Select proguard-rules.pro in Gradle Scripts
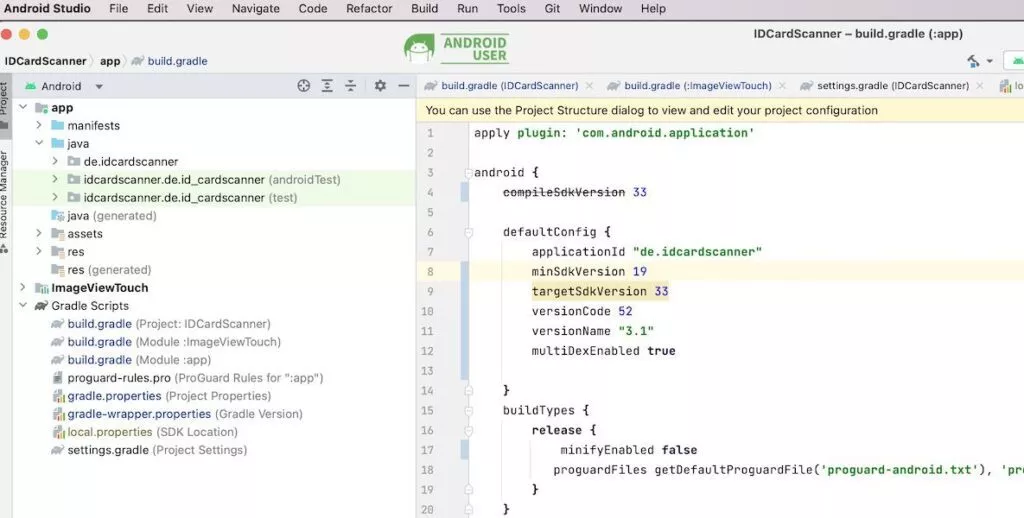Screen dimensions: 1024x518 coord(187,378)
